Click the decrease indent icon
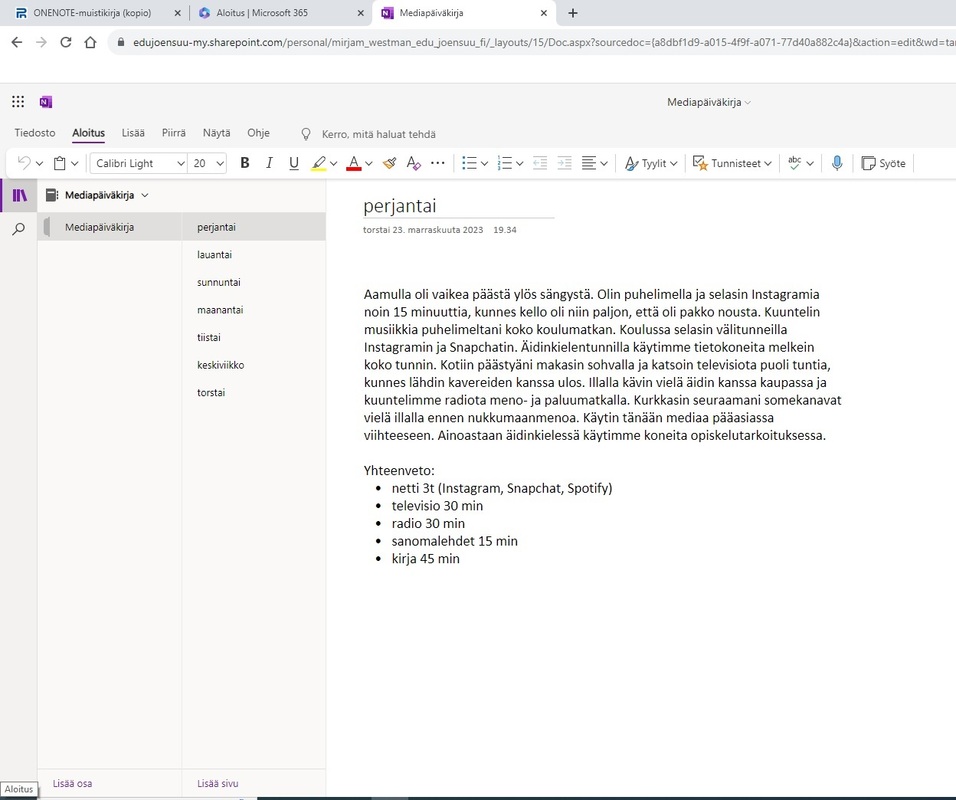The image size is (956, 800). point(540,163)
